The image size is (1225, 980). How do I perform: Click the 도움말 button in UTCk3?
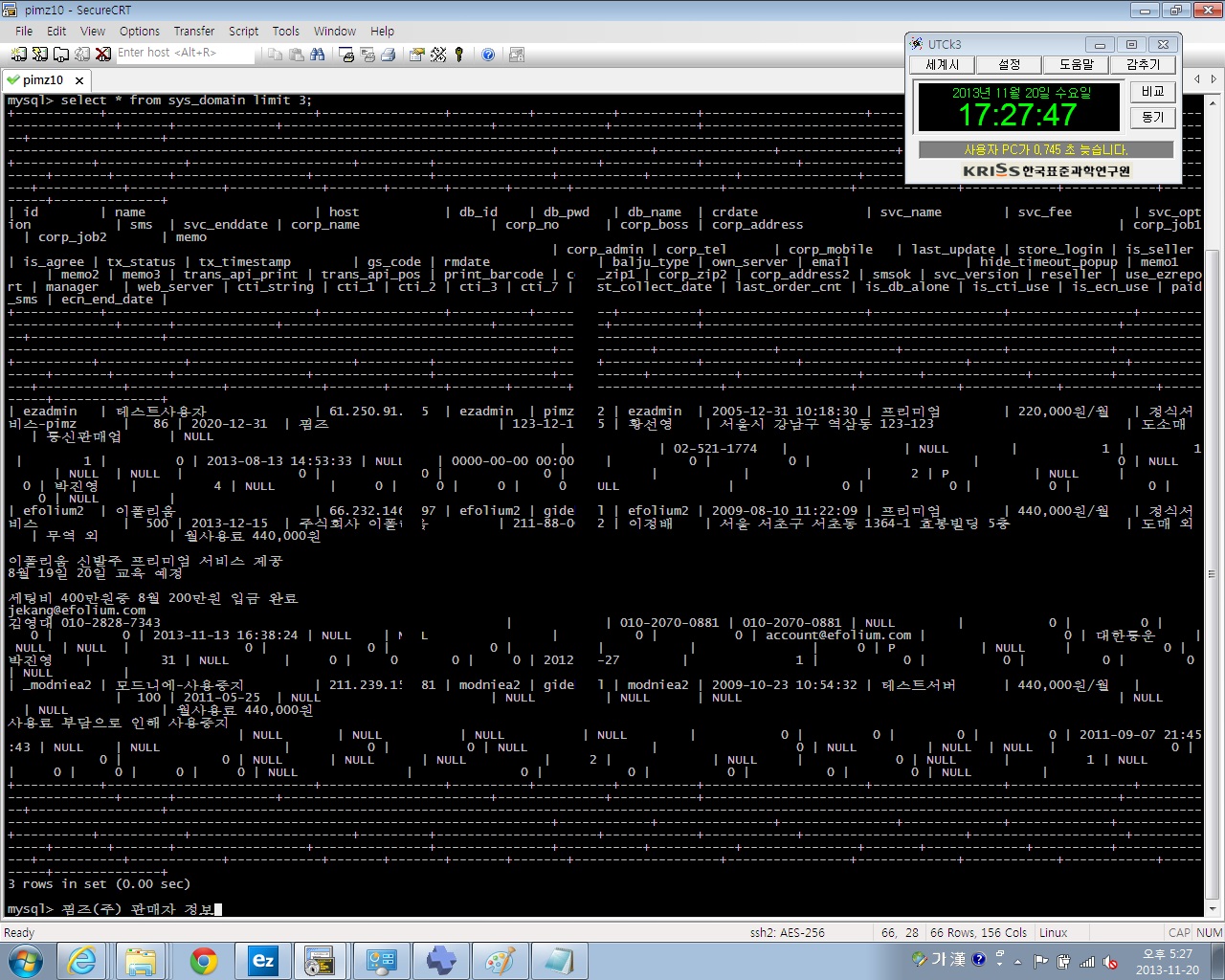1076,65
